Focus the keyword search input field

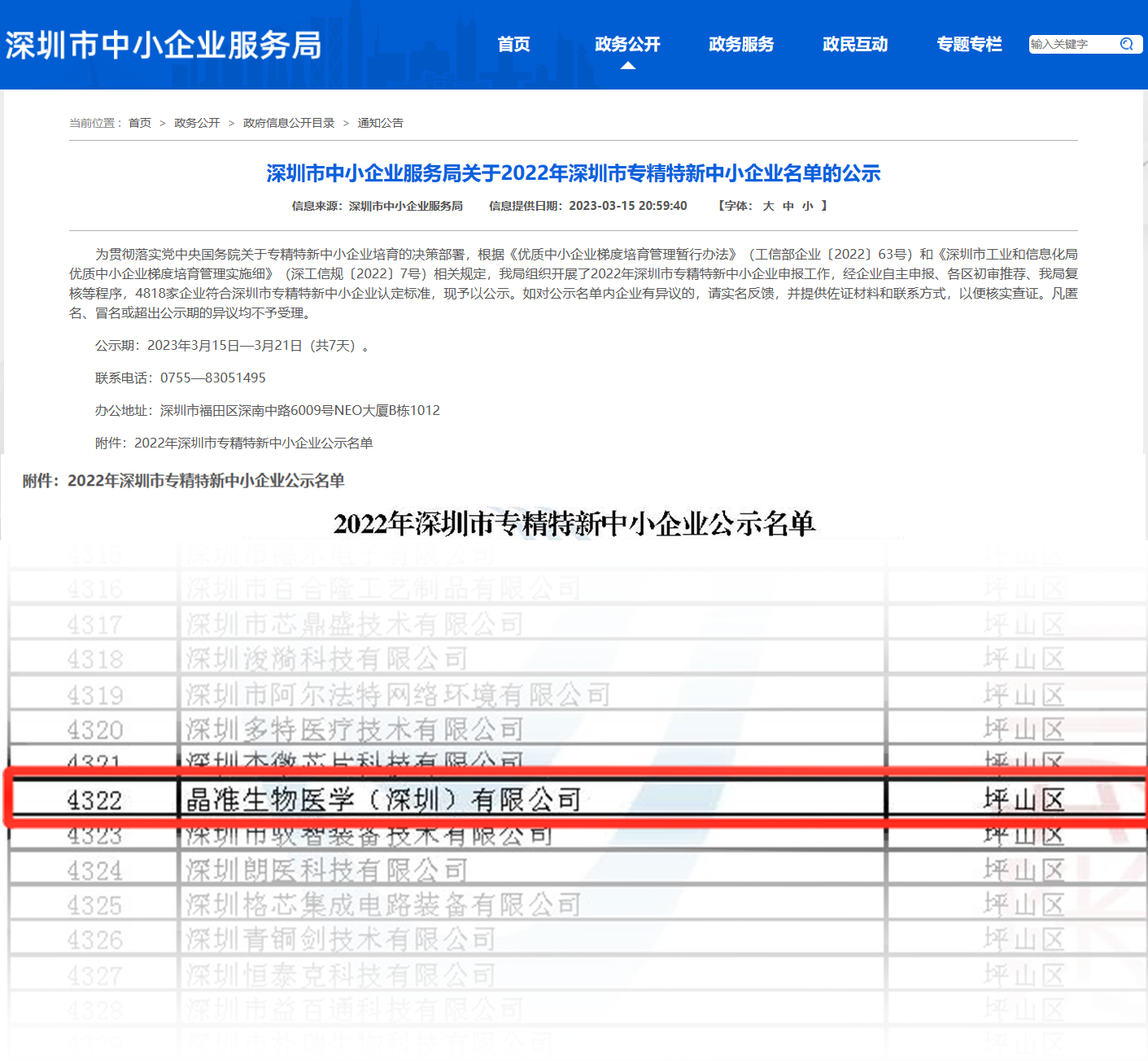click(x=1073, y=44)
